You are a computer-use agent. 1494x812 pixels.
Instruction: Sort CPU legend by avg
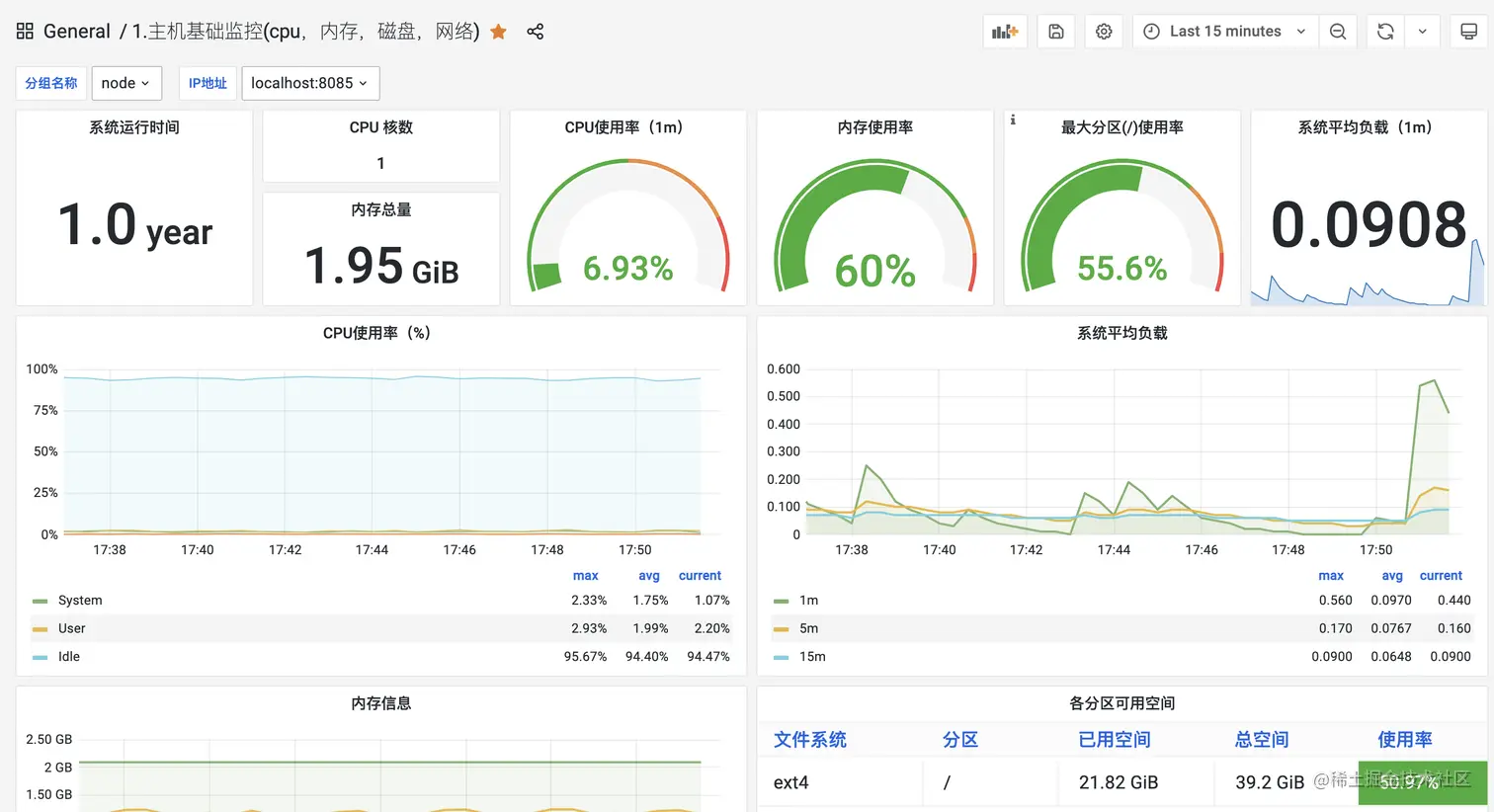[x=649, y=576]
